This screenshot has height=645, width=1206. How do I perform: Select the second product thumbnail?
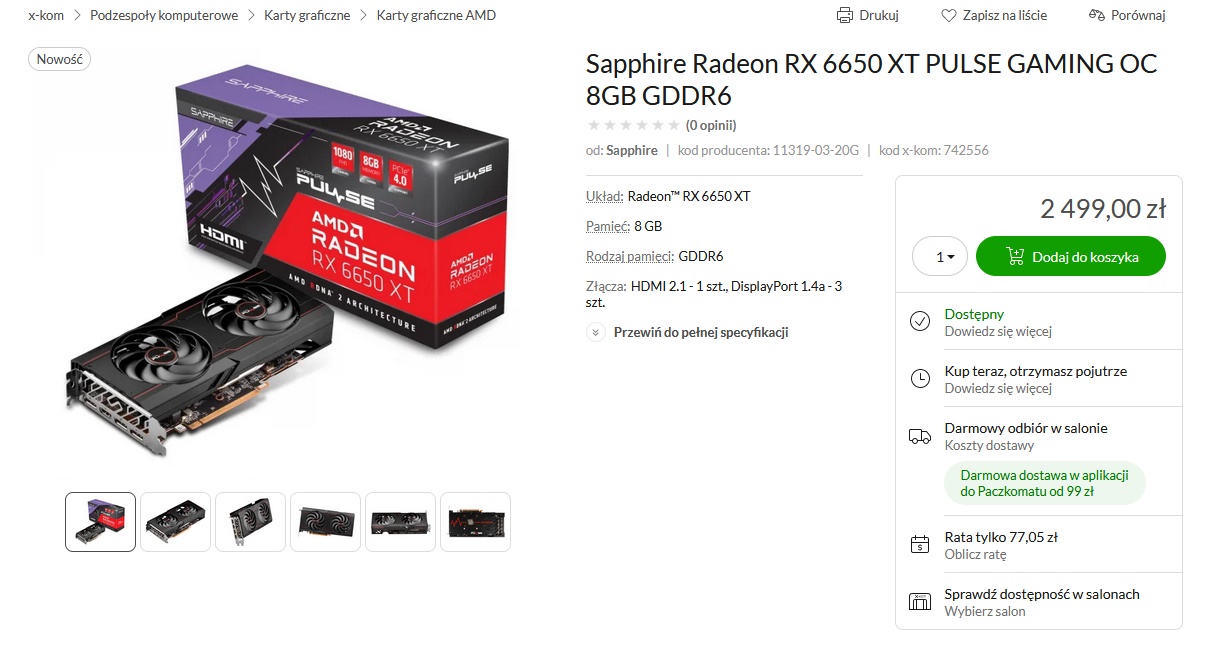[x=175, y=522]
